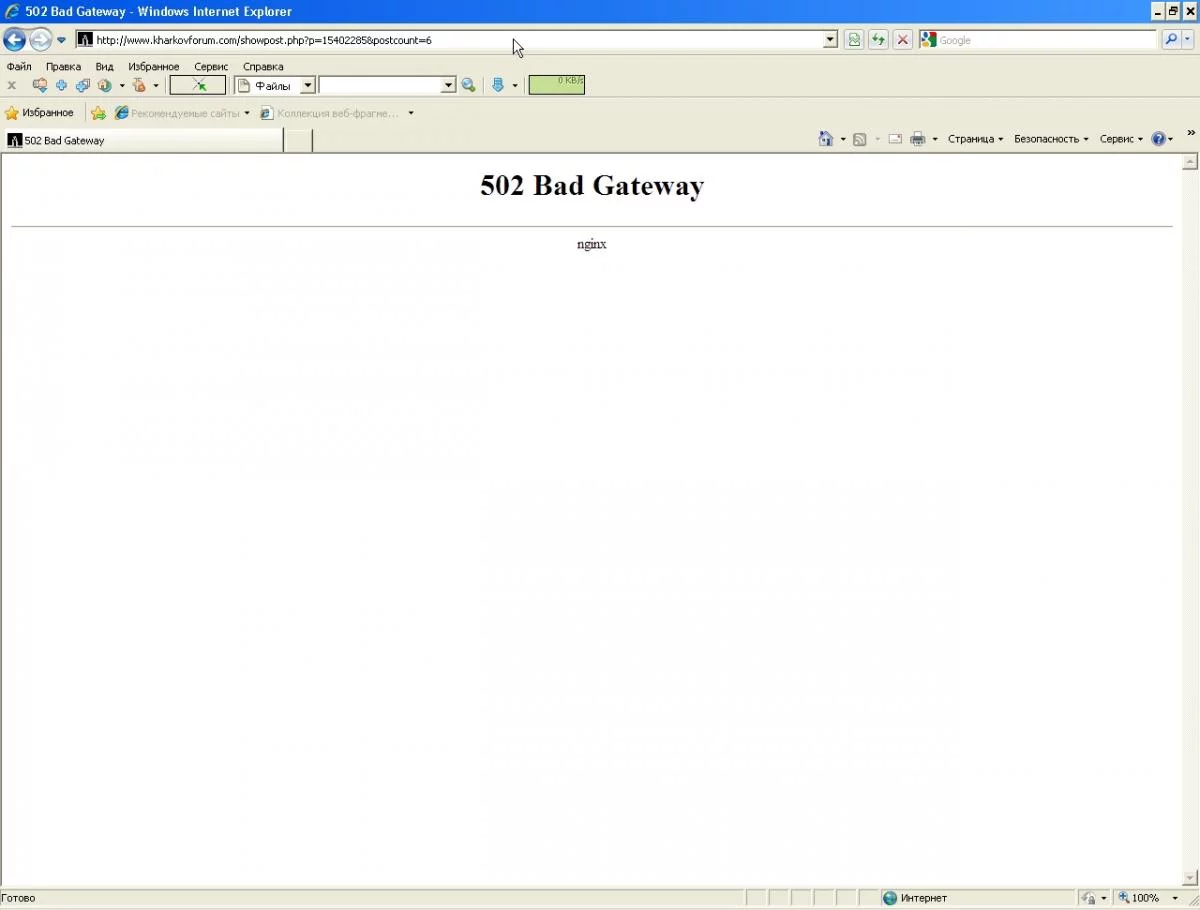The image size is (1200, 910).
Task: Click the globe toolbar icon
Action: point(104,86)
